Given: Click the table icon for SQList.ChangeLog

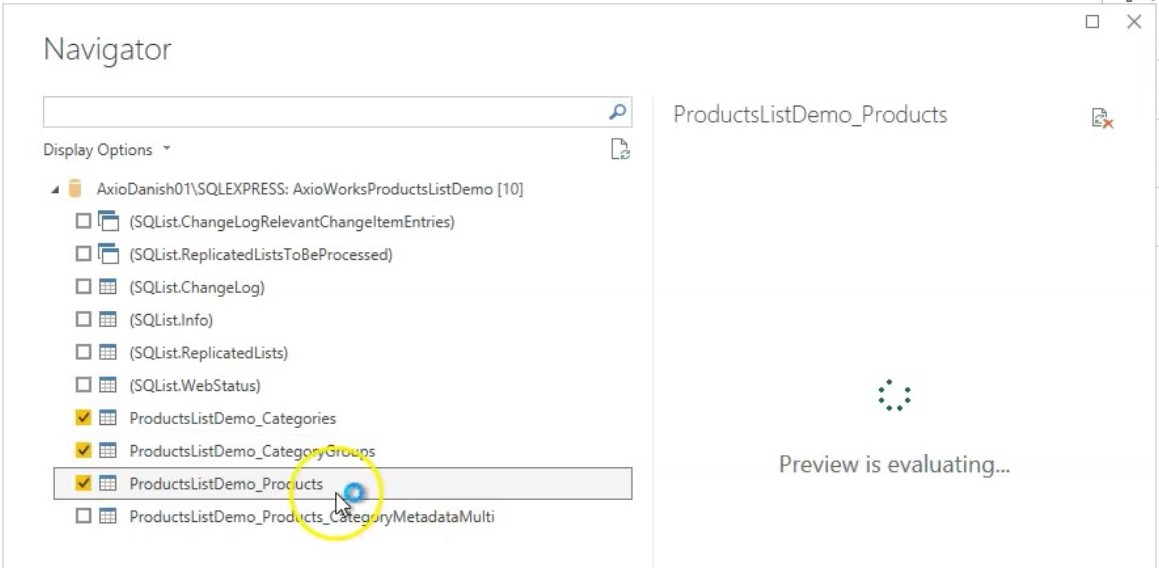Looking at the screenshot, I should click(108, 287).
